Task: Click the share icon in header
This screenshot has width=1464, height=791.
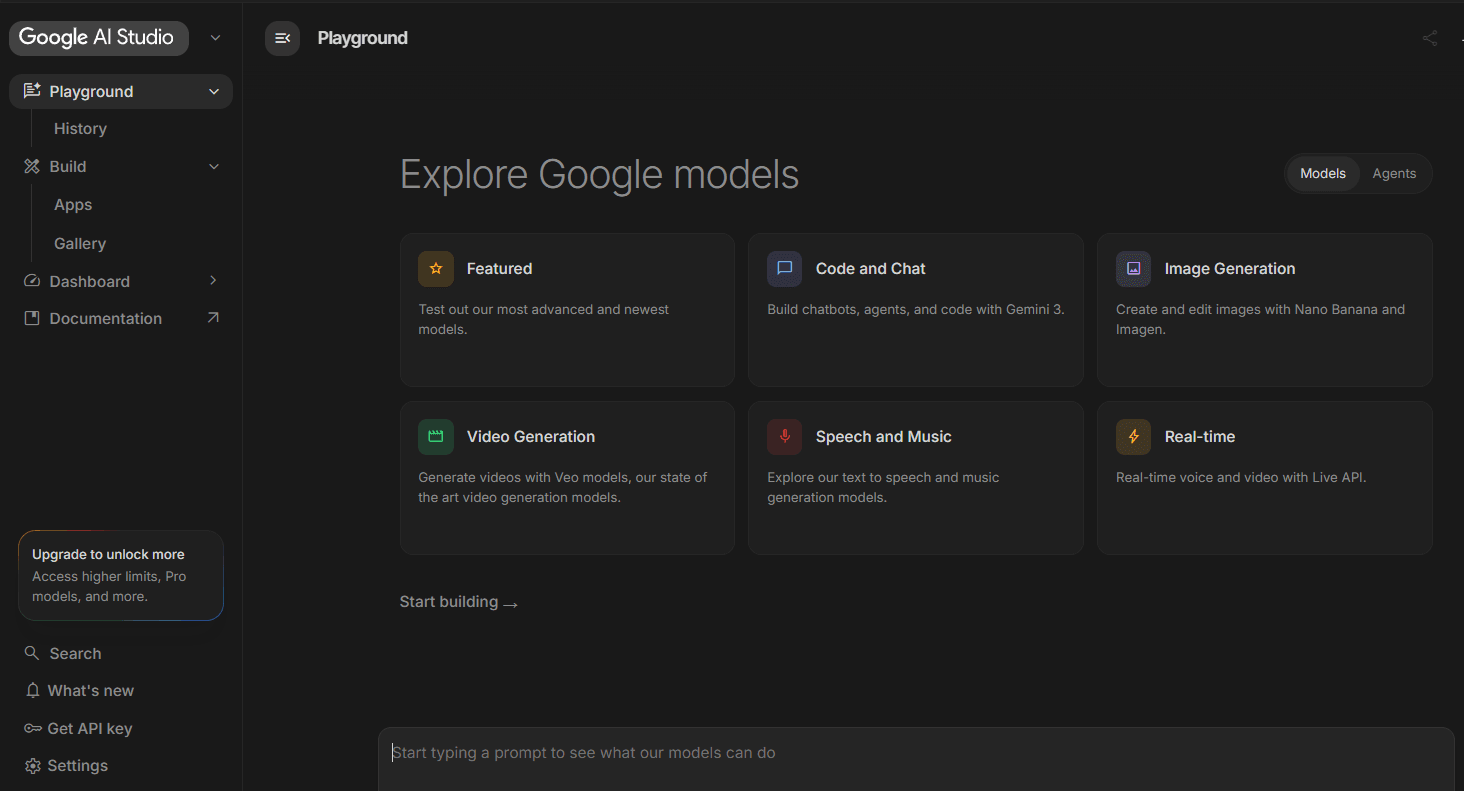Action: pyautogui.click(x=1430, y=38)
